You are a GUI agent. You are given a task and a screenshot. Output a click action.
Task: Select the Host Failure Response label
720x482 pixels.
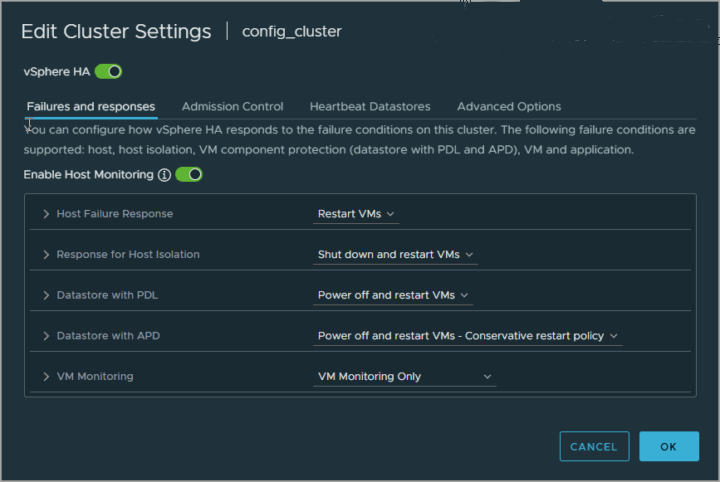click(x=115, y=214)
